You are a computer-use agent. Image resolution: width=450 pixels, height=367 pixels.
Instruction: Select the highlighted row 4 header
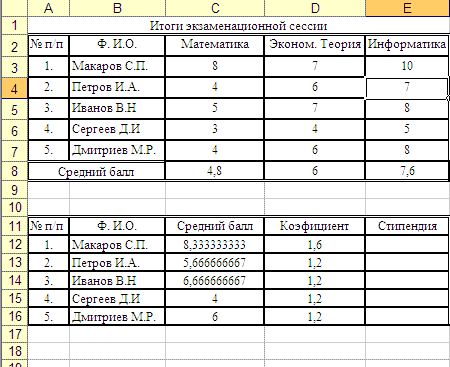pos(14,88)
